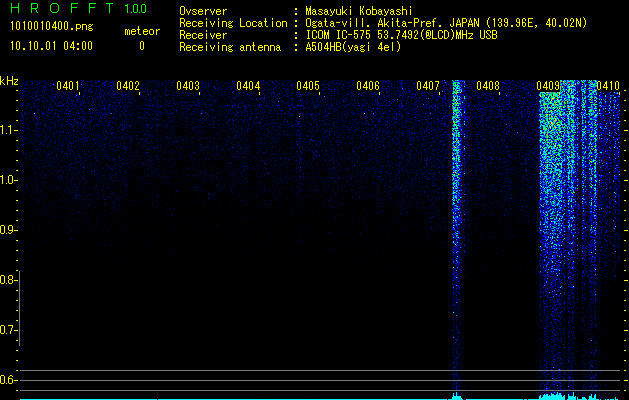The width and height of the screenshot is (629, 400).
Task: Click the Ovserver field label
Action: click(x=203, y=11)
